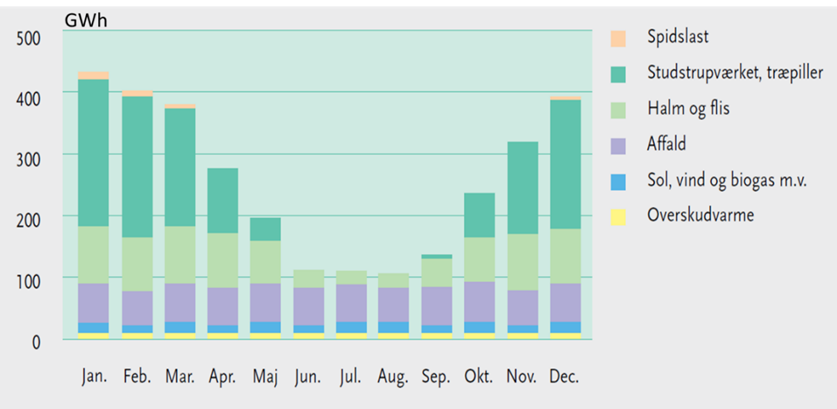Click the Sol, vind og biogas swatch
Viewport: 837px width, 409px height.
tap(618, 181)
